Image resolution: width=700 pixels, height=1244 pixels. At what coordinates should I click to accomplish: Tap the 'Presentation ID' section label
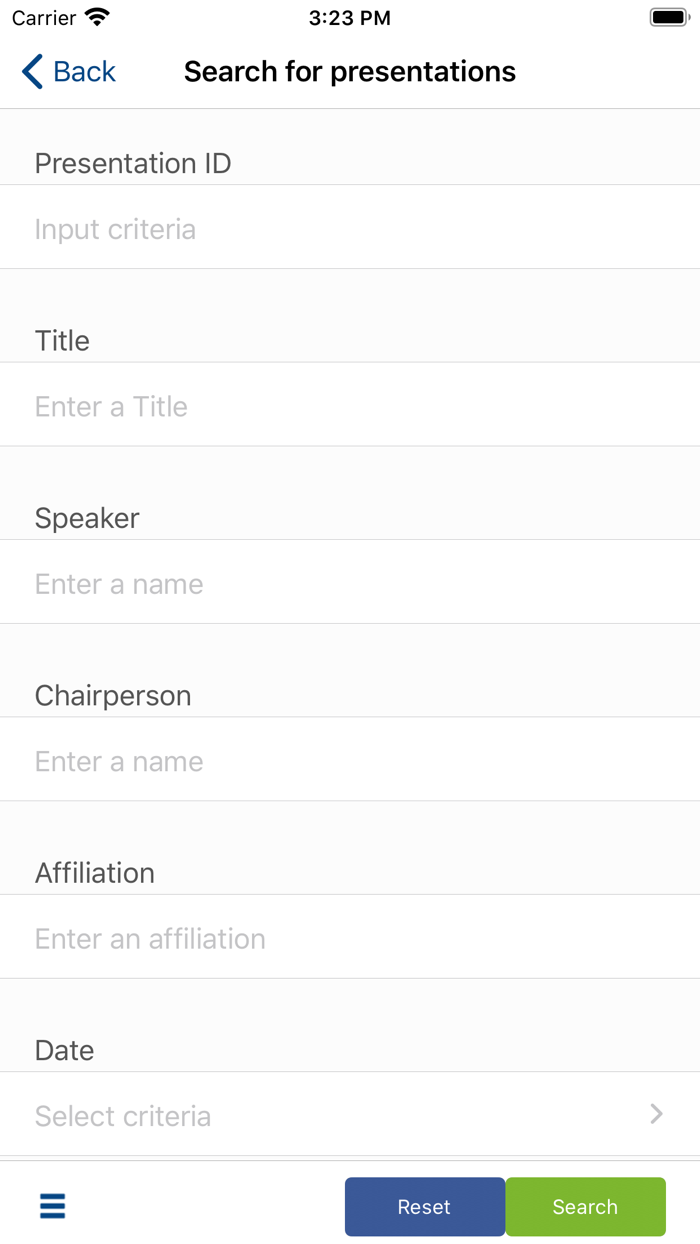click(133, 163)
